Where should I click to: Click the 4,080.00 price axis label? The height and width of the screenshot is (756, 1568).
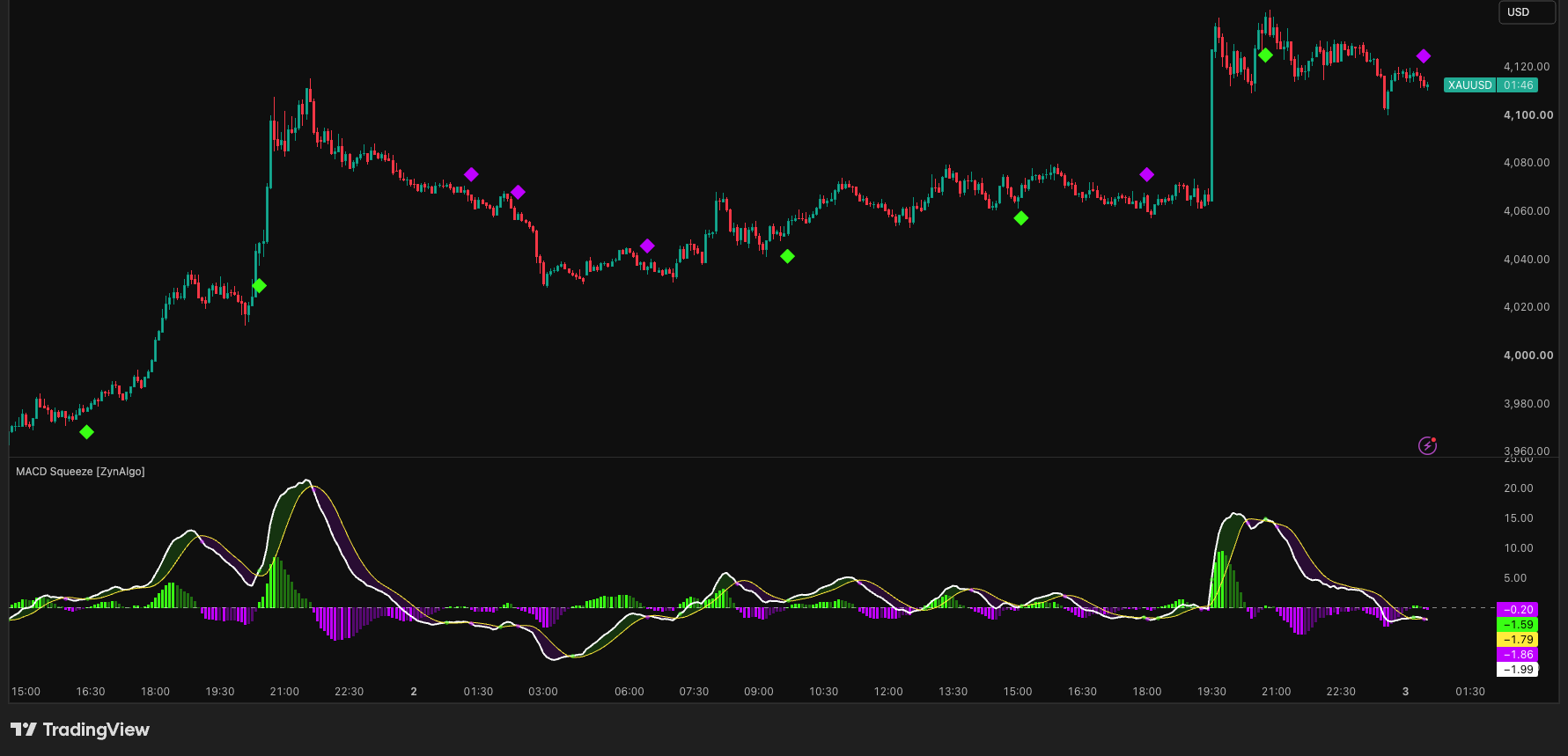pos(1527,163)
